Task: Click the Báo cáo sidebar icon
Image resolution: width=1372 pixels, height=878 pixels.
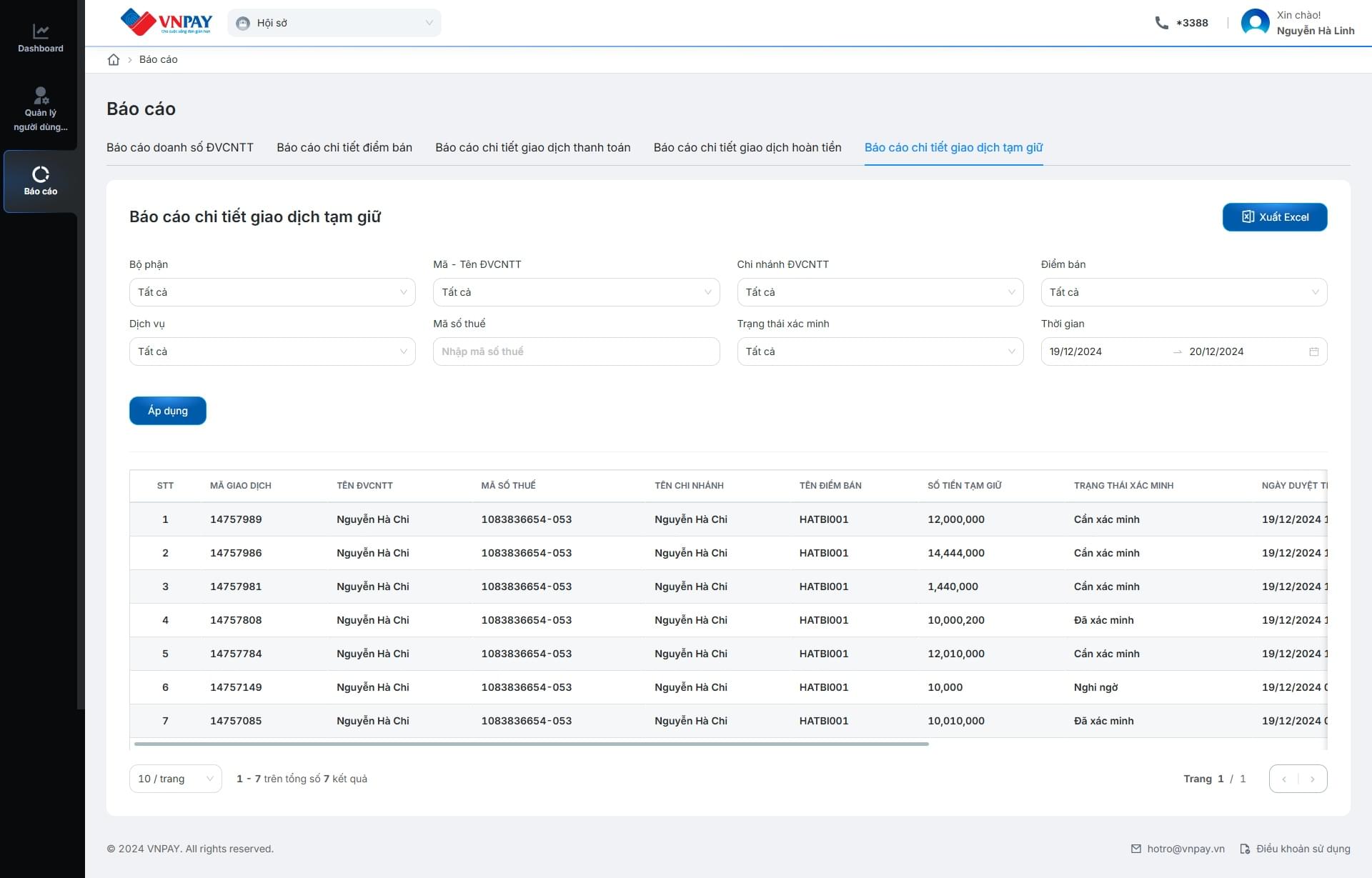Action: point(41,174)
